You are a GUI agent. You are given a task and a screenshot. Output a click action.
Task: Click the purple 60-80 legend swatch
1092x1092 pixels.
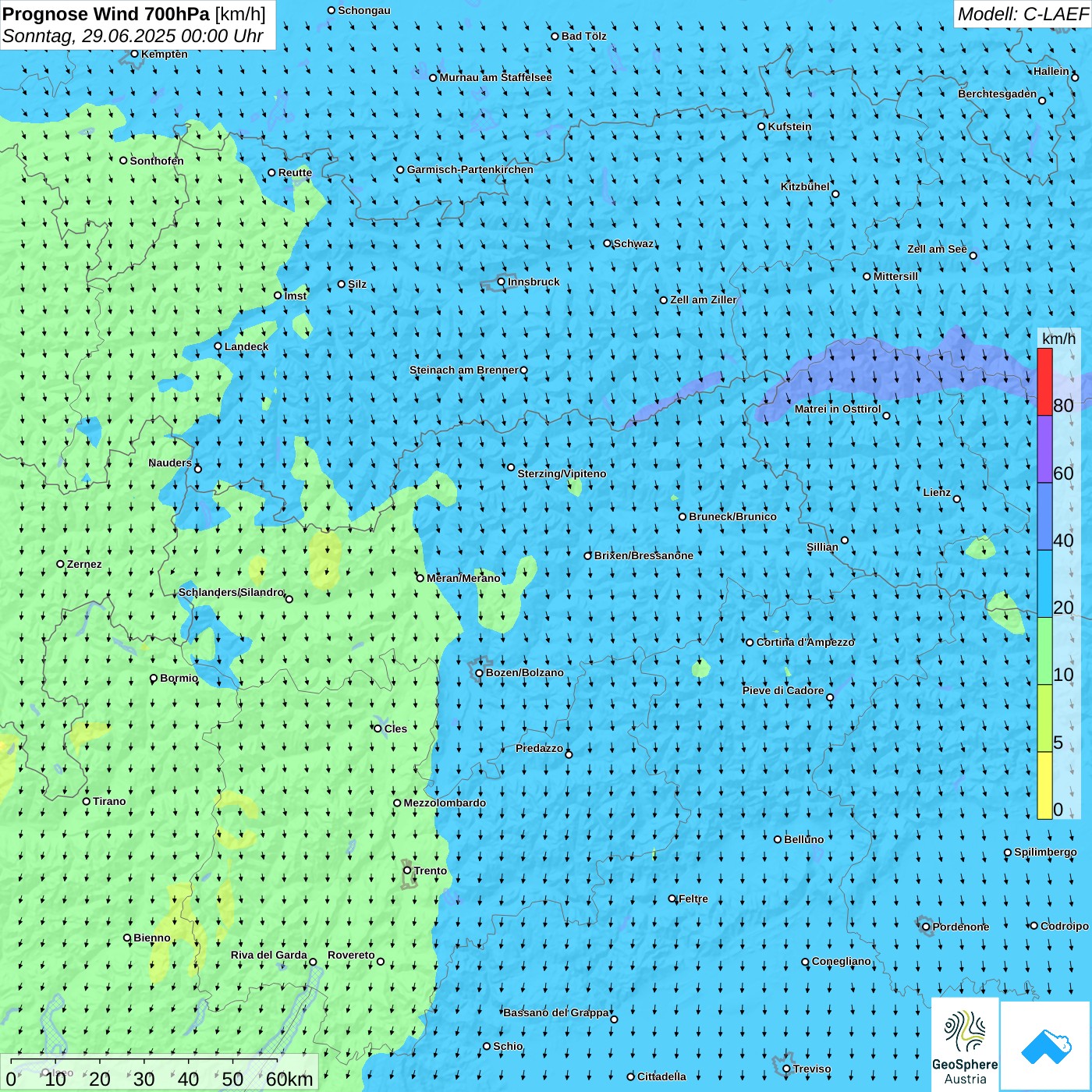(1044, 449)
